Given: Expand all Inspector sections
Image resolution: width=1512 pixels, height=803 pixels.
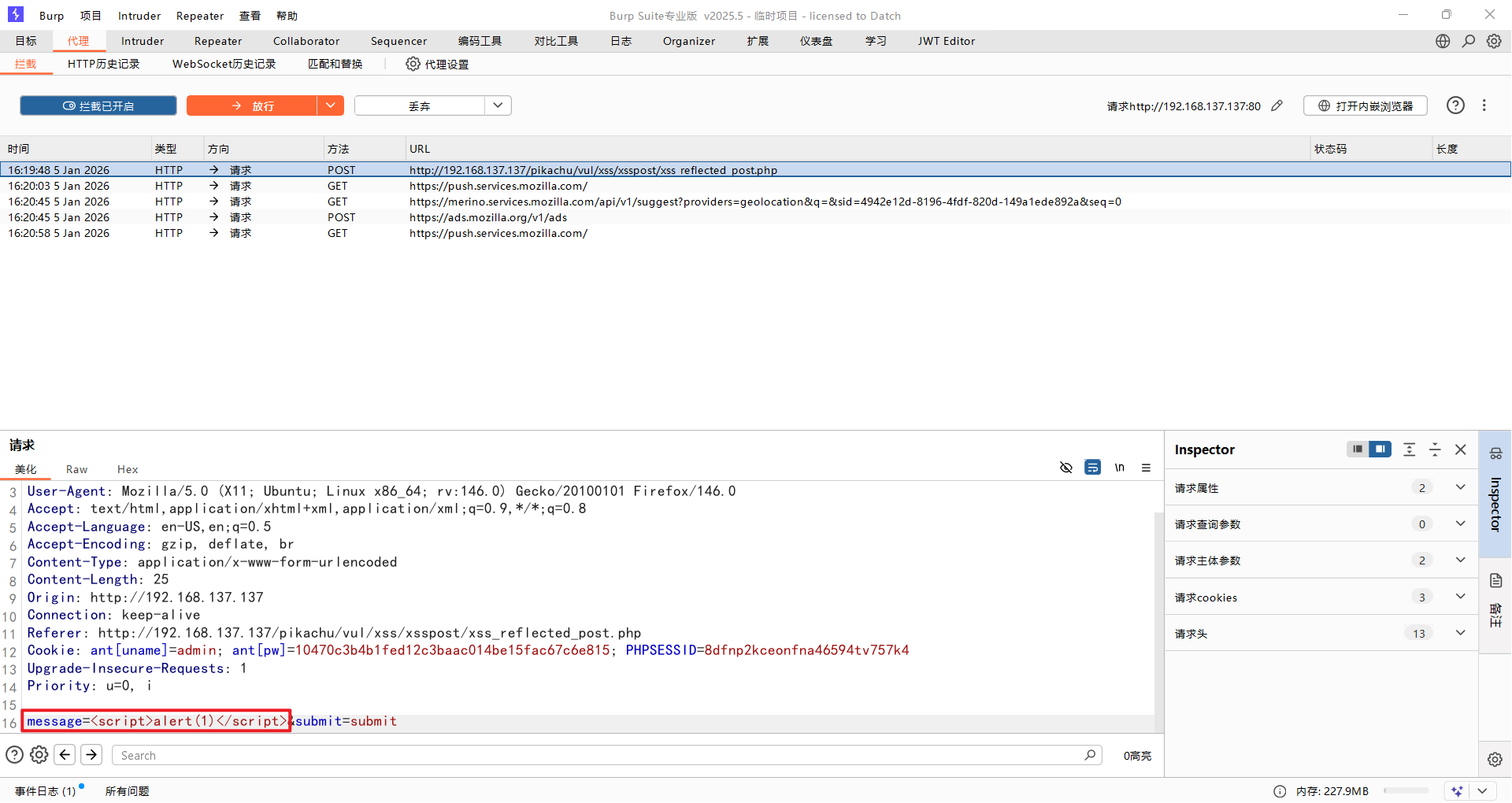Looking at the screenshot, I should coord(1410,450).
